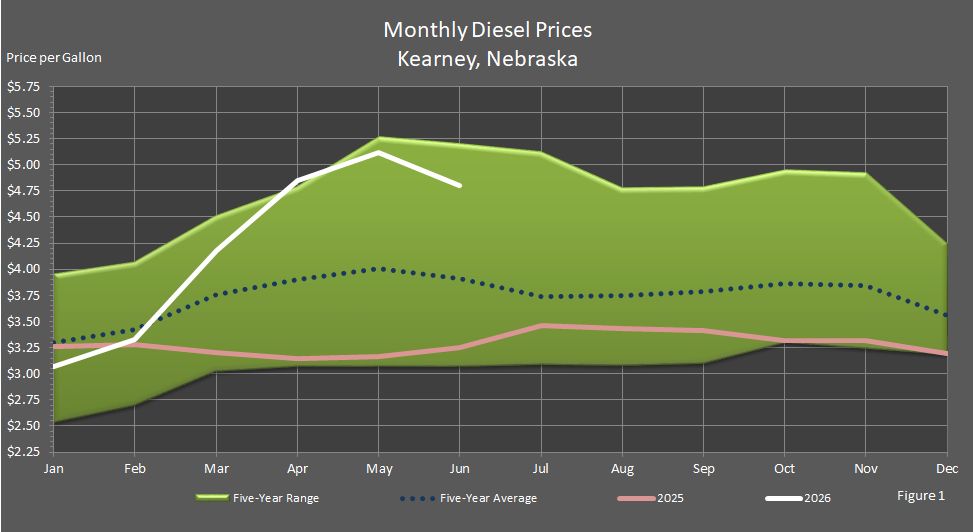Select the $5.50 y-axis label

point(24,113)
